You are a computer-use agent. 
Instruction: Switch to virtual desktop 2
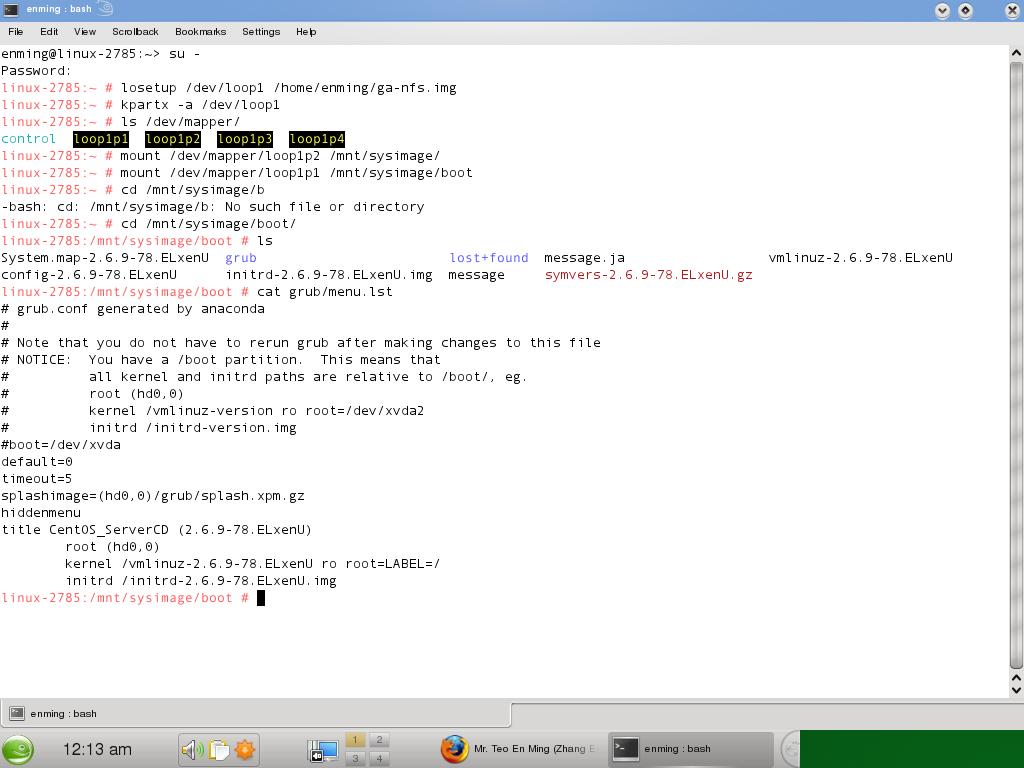point(379,740)
